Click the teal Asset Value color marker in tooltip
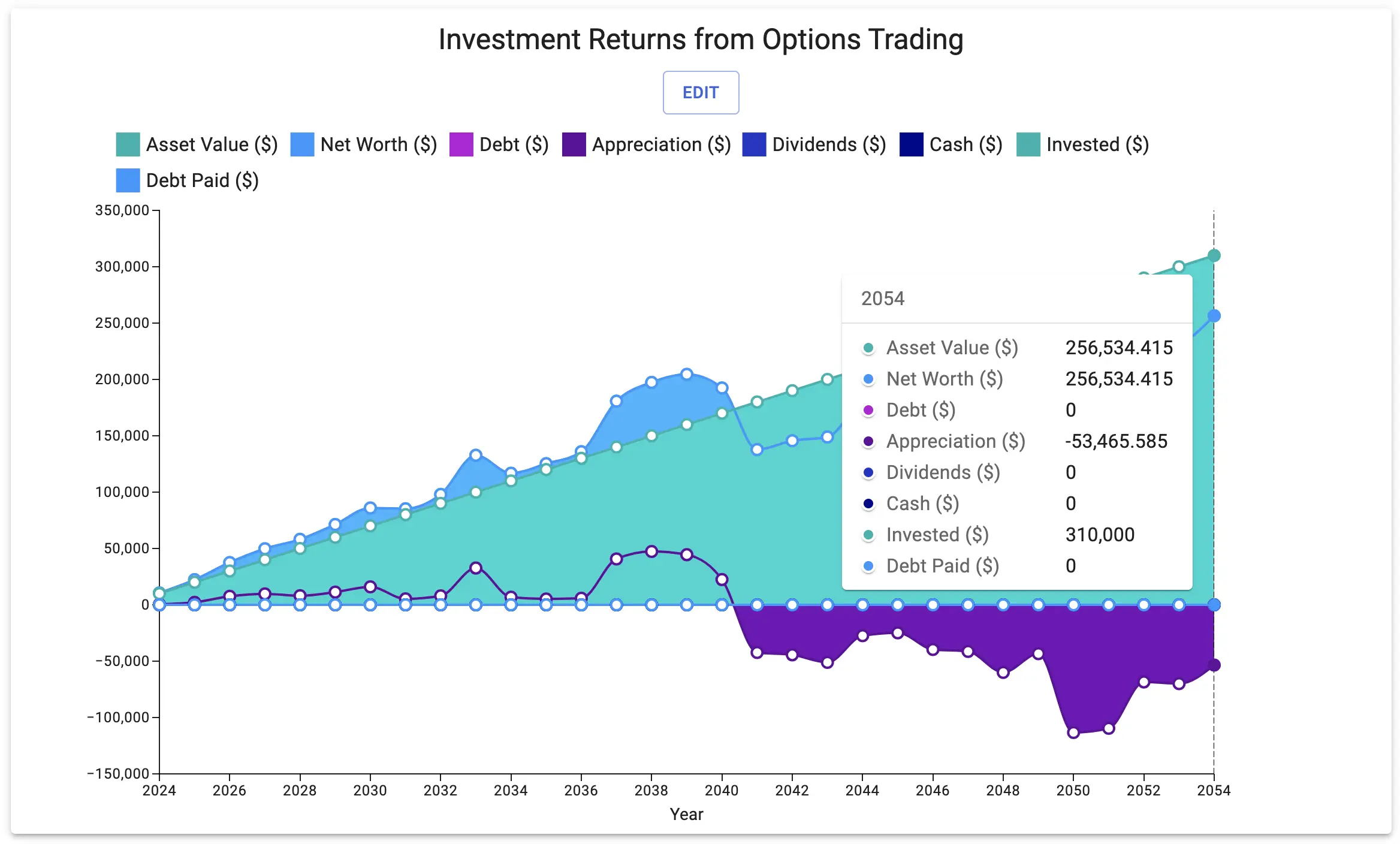The width and height of the screenshot is (1400, 844). [868, 348]
